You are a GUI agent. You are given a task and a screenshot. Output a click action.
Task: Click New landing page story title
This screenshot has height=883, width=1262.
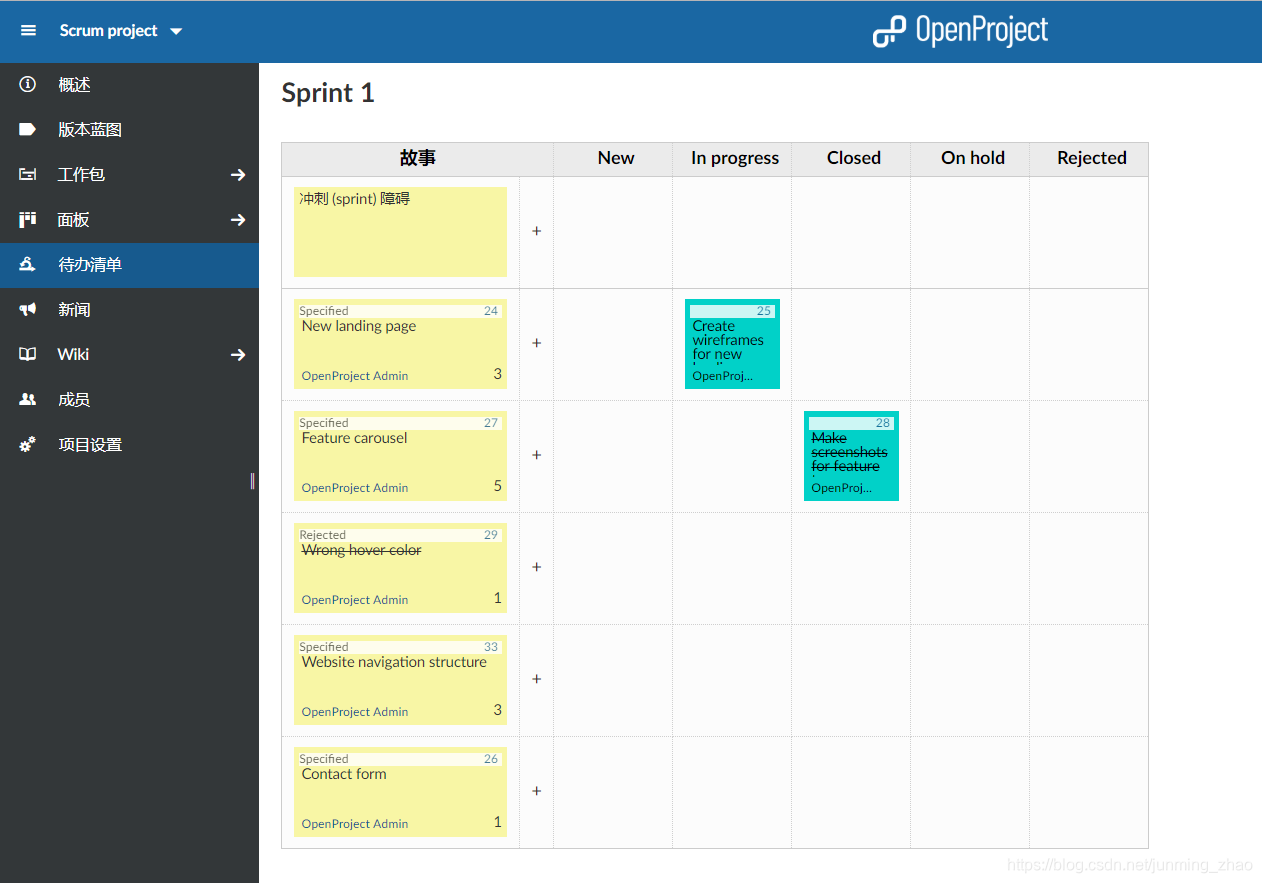coord(359,326)
